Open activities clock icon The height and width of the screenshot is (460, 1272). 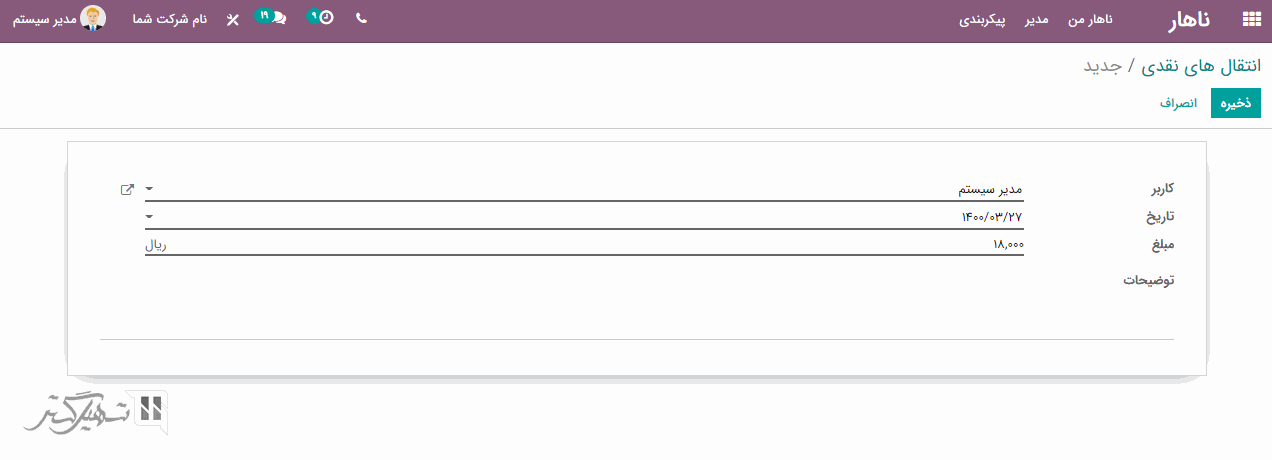point(325,18)
